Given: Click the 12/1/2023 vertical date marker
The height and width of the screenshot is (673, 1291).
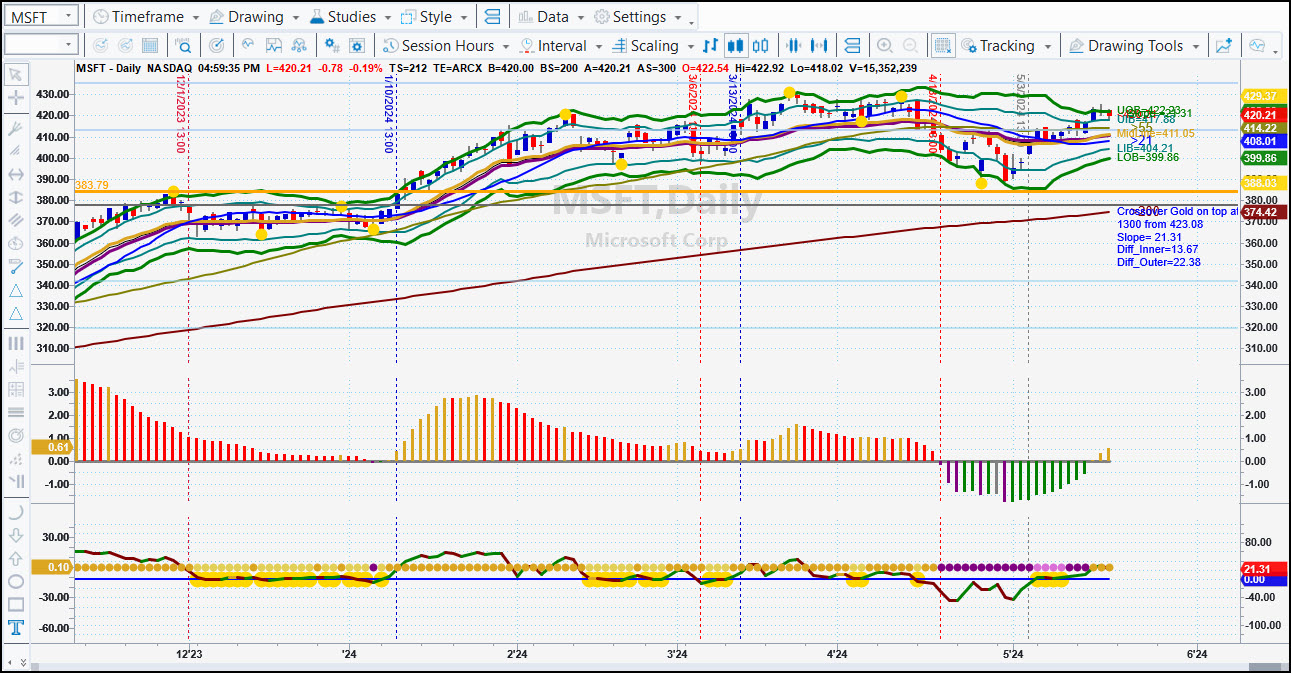Looking at the screenshot, I should click(x=181, y=113).
